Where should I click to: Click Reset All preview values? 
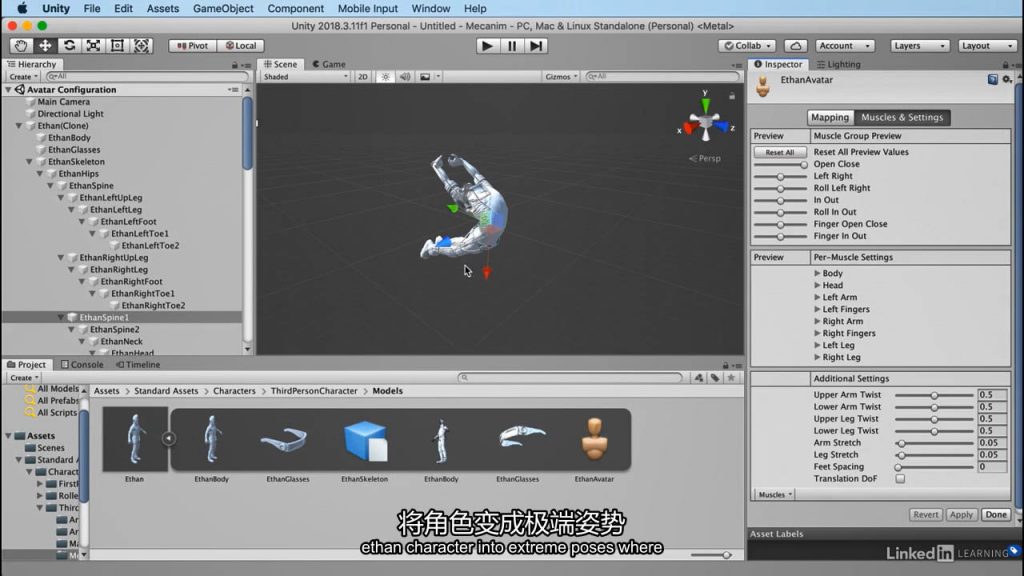(780, 152)
